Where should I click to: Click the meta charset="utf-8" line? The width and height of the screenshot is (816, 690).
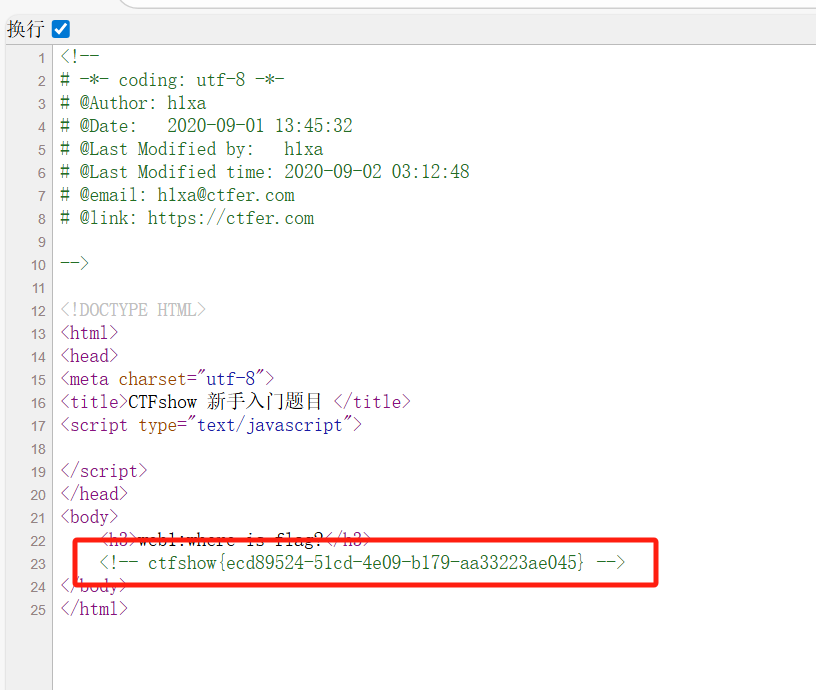tap(168, 379)
